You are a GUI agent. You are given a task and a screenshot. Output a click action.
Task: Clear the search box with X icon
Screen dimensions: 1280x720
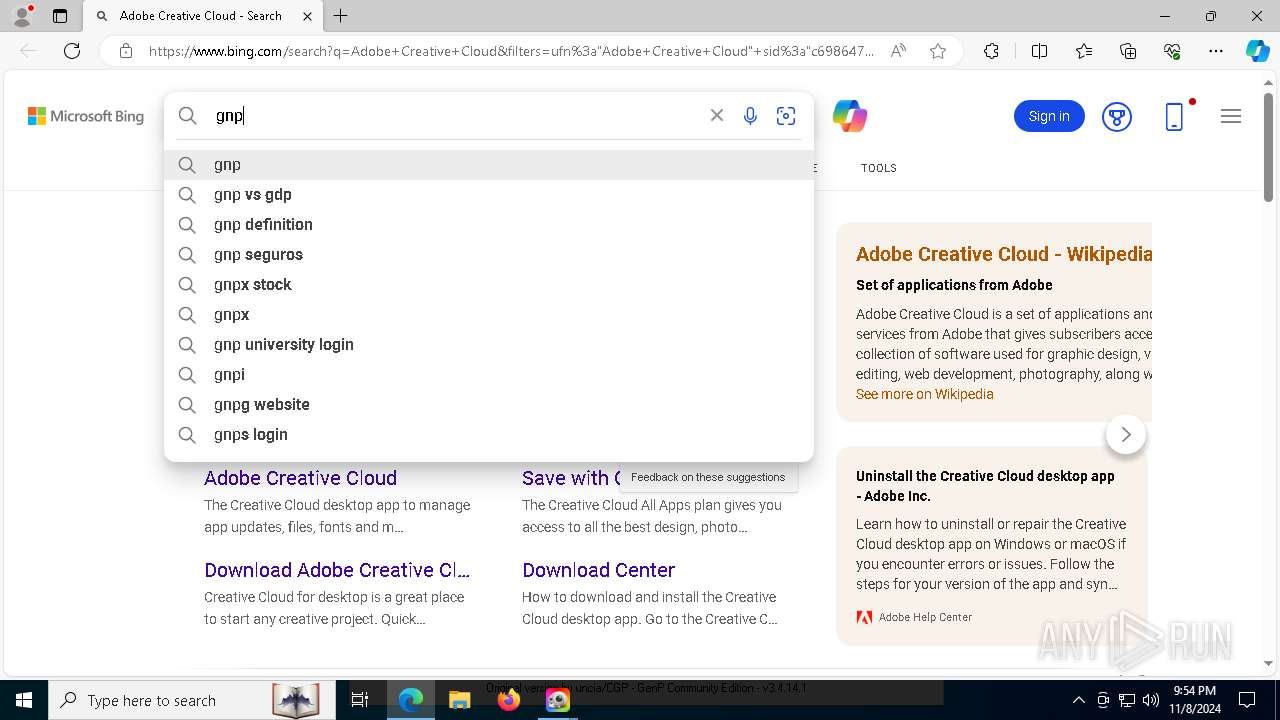717,116
